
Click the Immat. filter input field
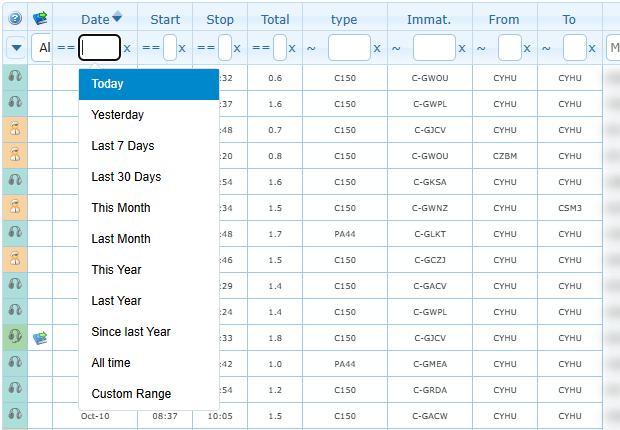pyautogui.click(x=434, y=47)
